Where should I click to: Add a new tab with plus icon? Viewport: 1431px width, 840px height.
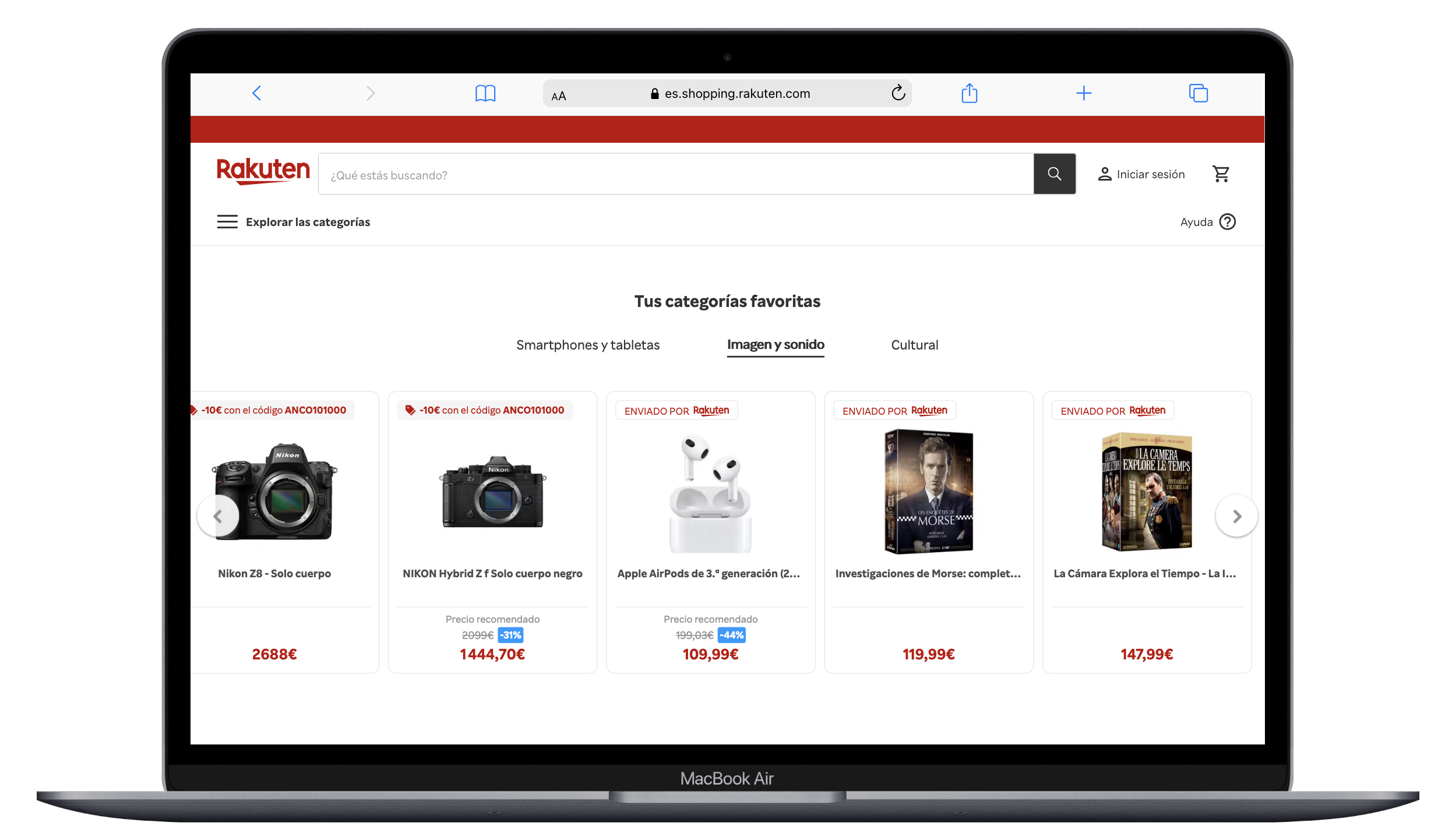click(1084, 93)
